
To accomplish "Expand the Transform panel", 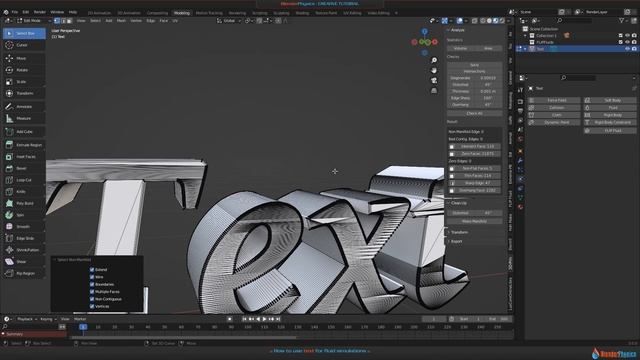I will click(449, 232).
